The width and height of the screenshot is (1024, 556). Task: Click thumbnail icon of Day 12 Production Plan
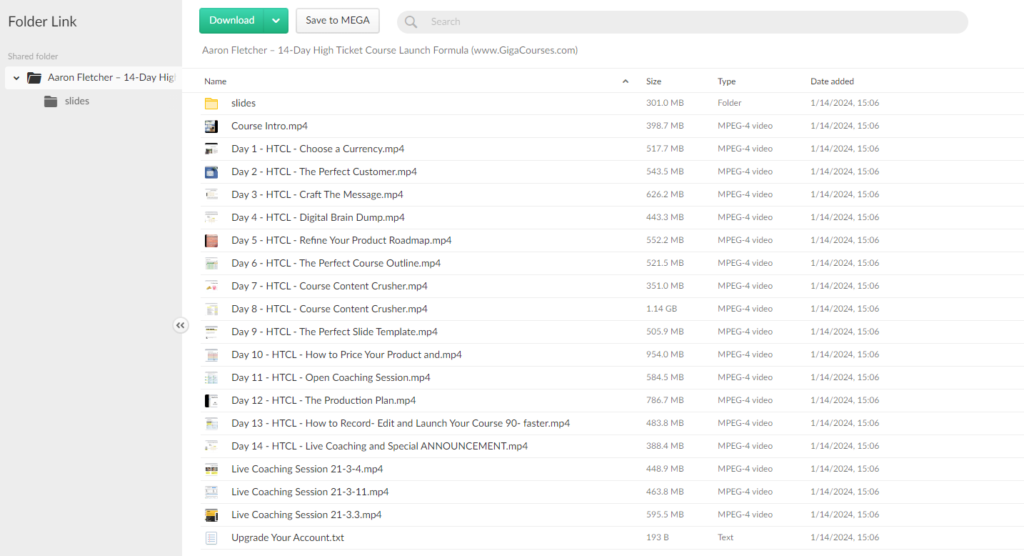click(x=211, y=400)
